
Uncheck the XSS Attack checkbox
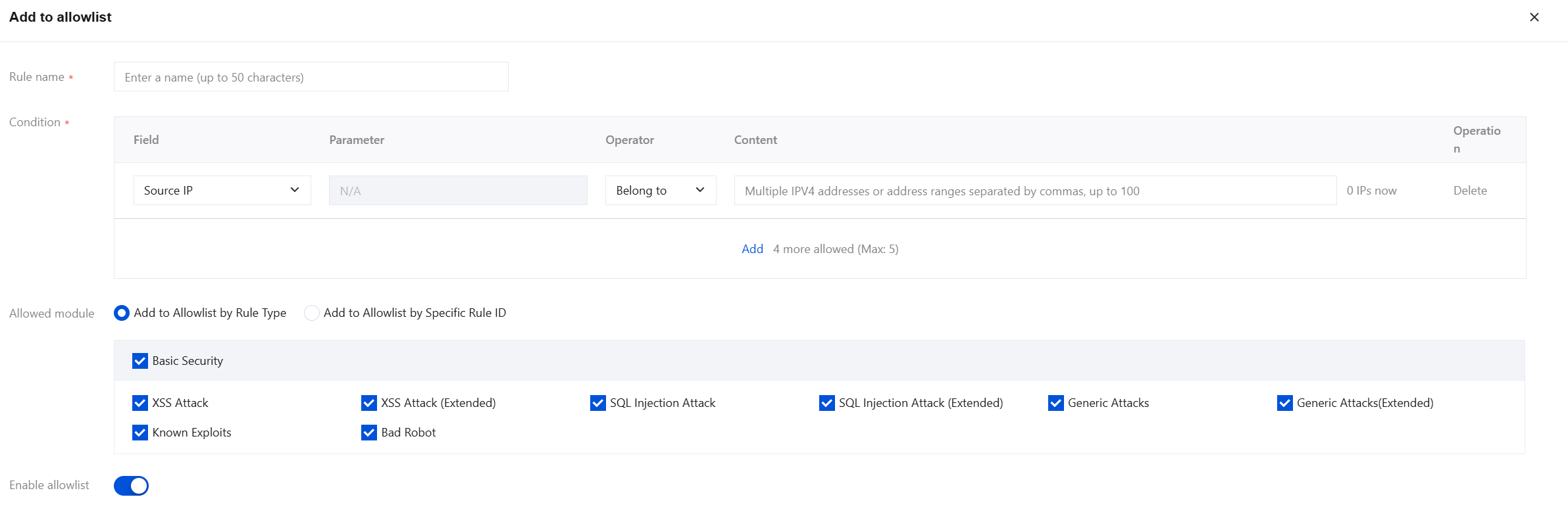pos(140,403)
